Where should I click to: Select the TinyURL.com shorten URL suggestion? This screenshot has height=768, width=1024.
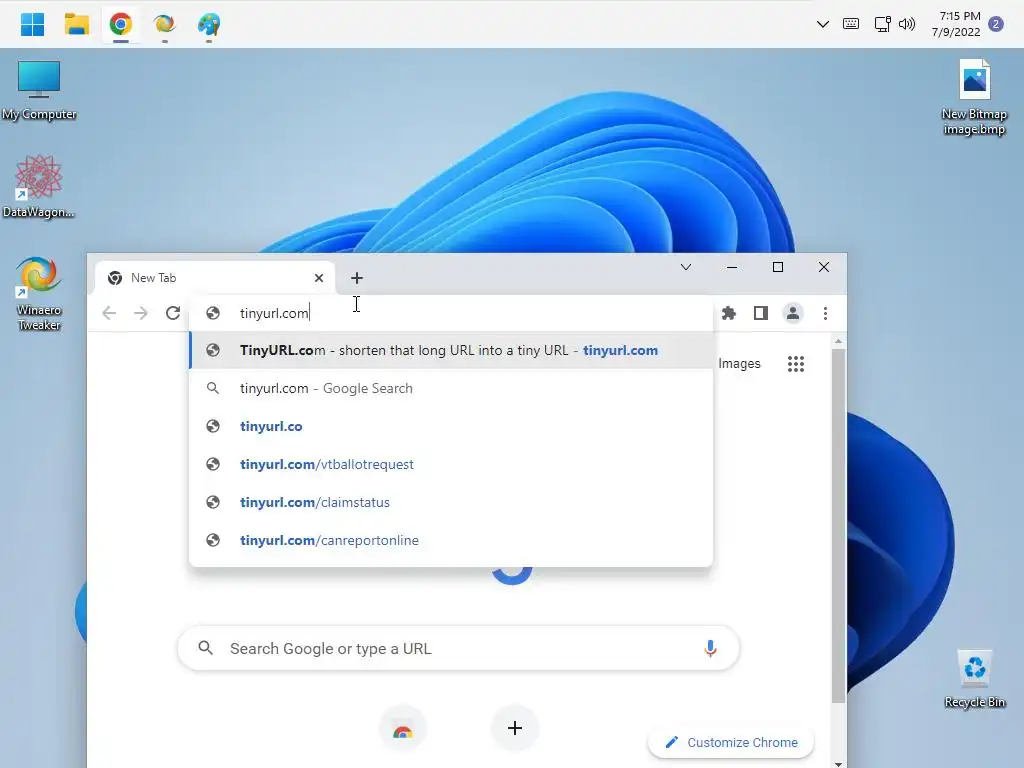point(451,351)
